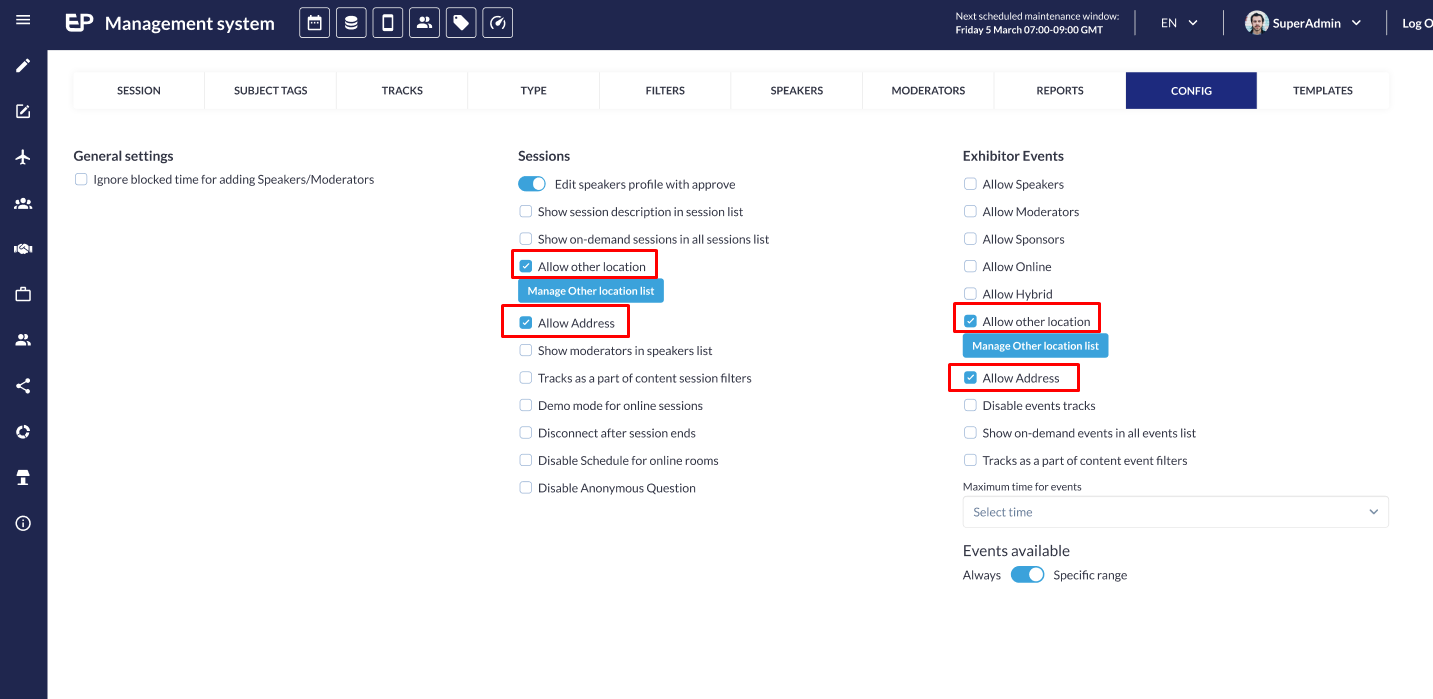
Task: Switch the Events available Always/Specific range toggle
Action: [1027, 575]
